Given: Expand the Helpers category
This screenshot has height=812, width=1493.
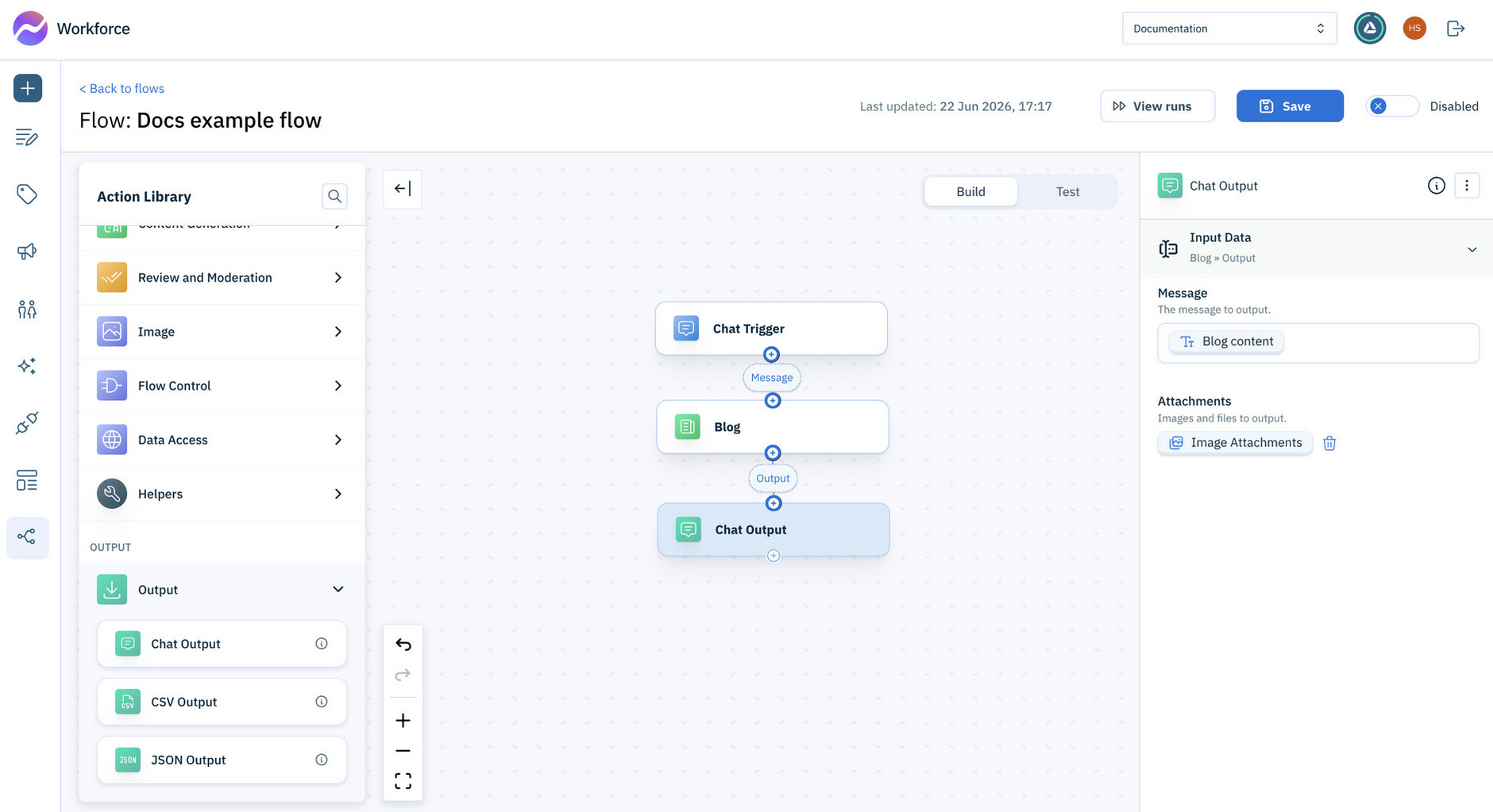Looking at the screenshot, I should pos(222,494).
